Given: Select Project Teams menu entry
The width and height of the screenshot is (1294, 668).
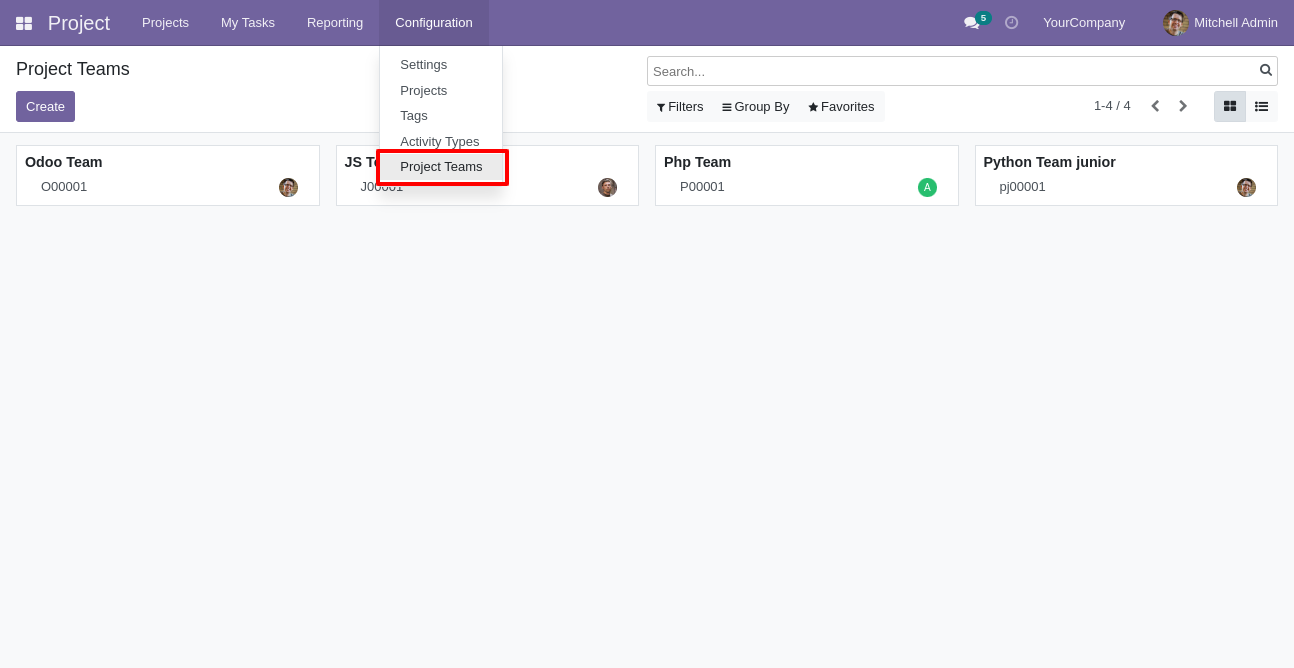Looking at the screenshot, I should click(441, 167).
